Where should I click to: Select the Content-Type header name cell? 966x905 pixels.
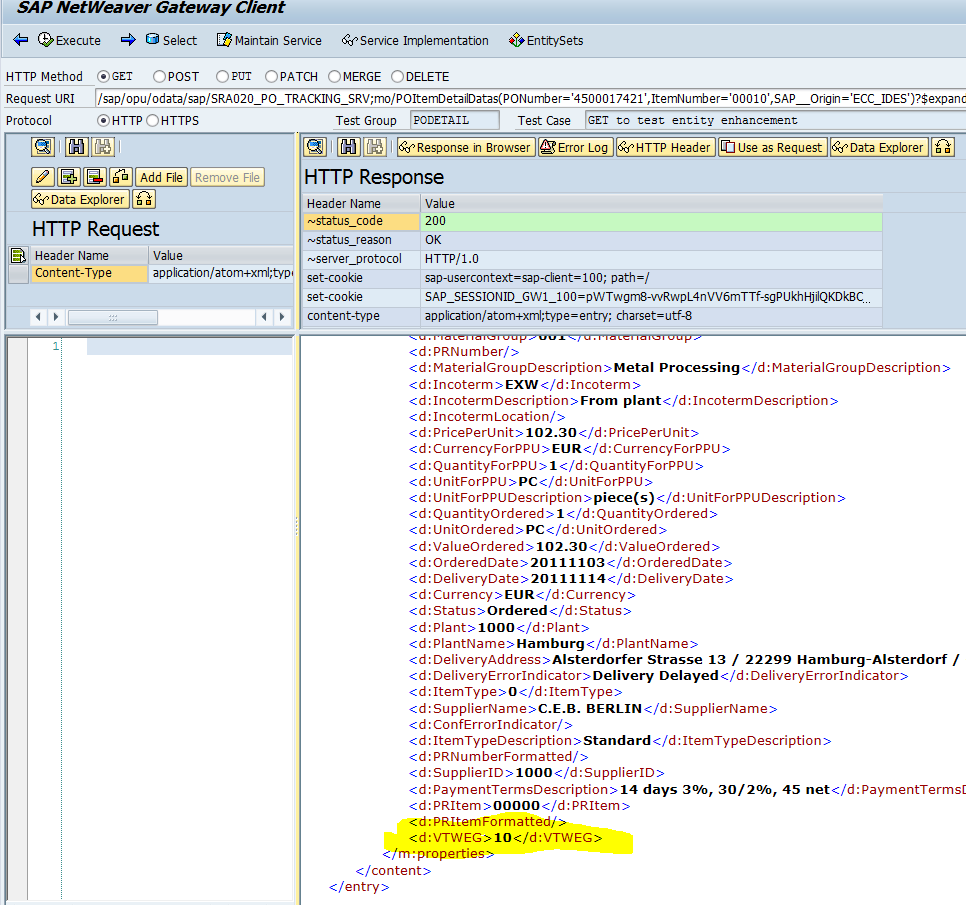click(89, 273)
